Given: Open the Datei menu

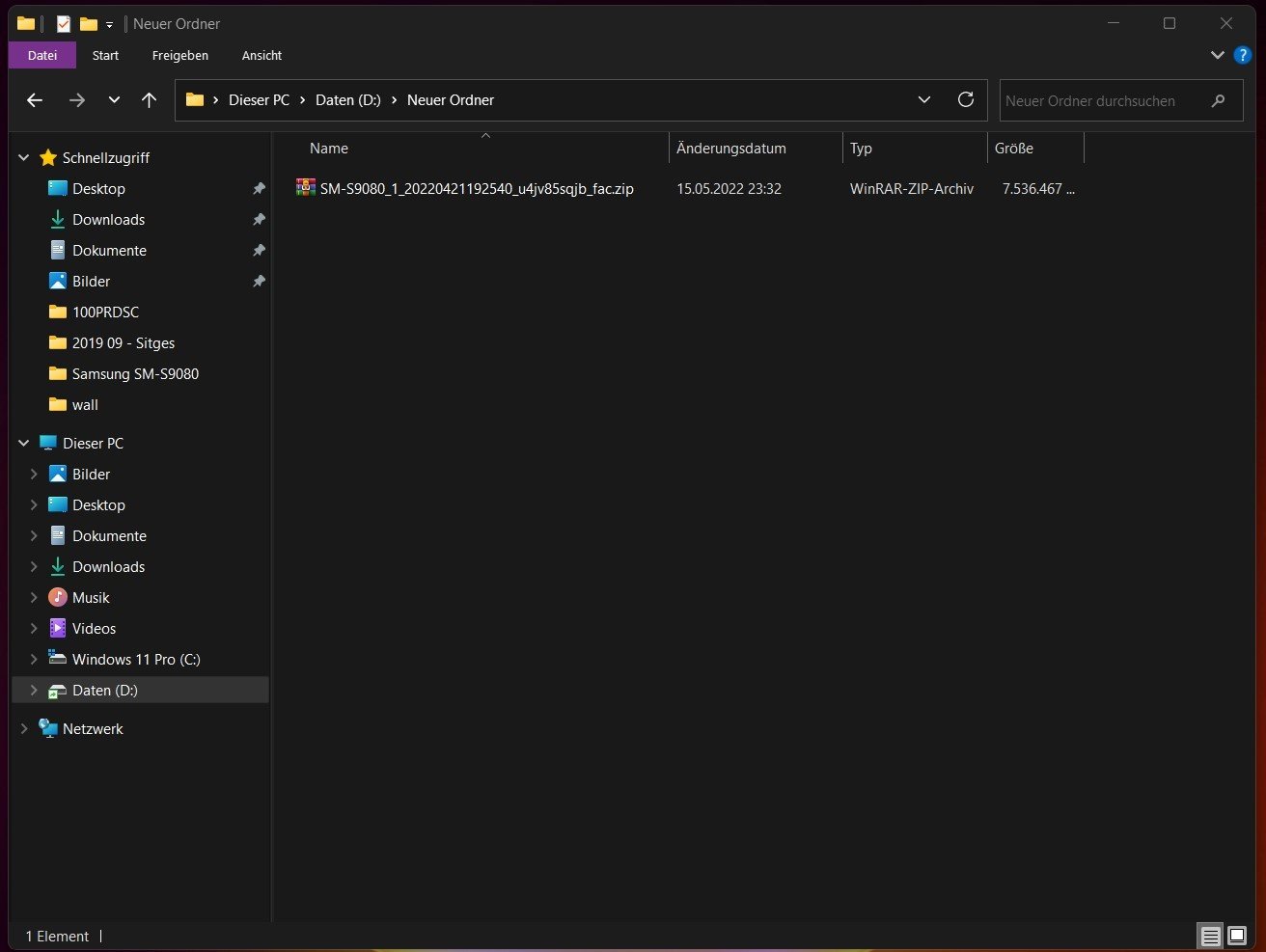Looking at the screenshot, I should coord(42,55).
